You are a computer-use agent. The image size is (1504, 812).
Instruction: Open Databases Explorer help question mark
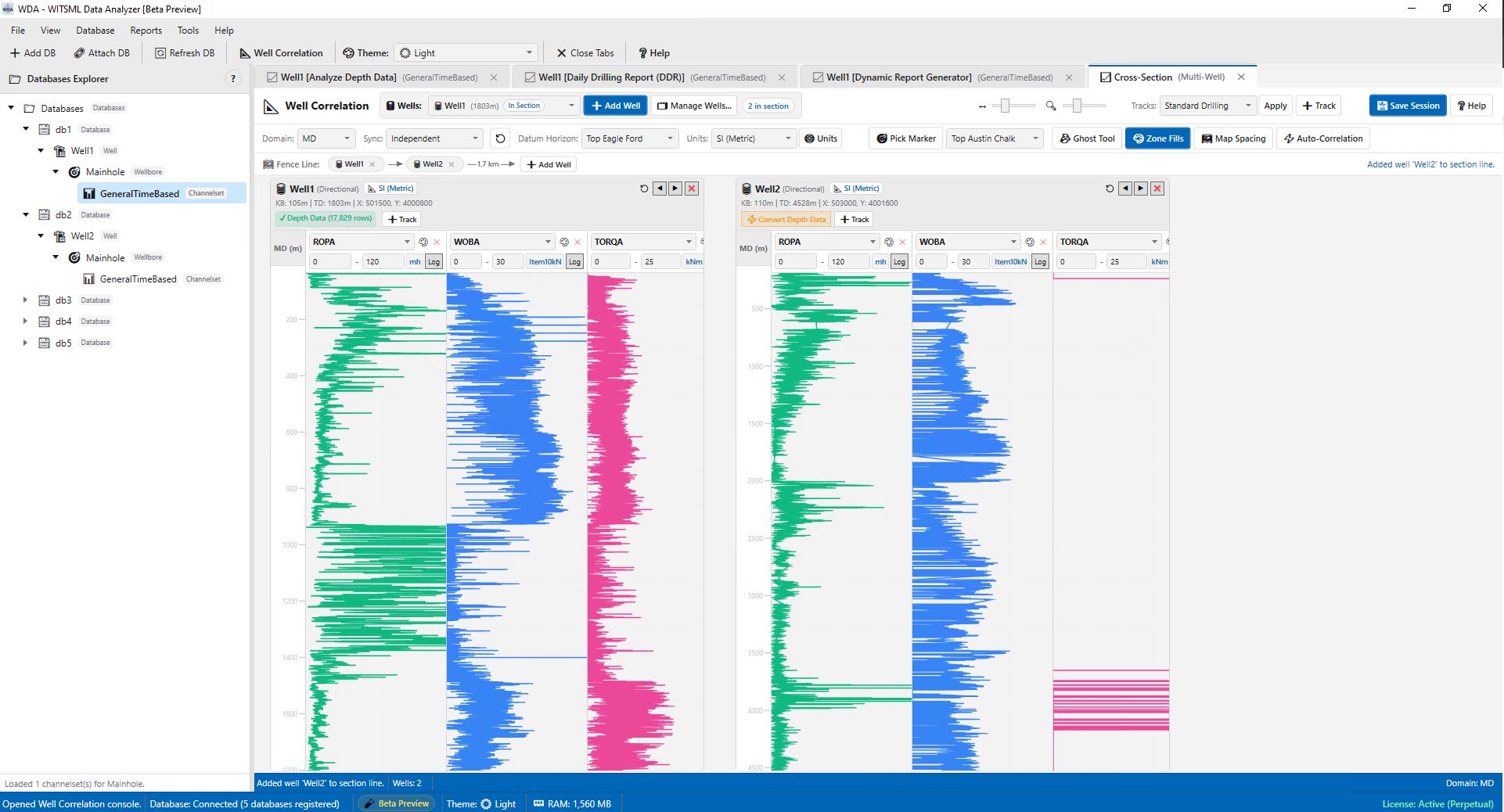[x=232, y=79]
